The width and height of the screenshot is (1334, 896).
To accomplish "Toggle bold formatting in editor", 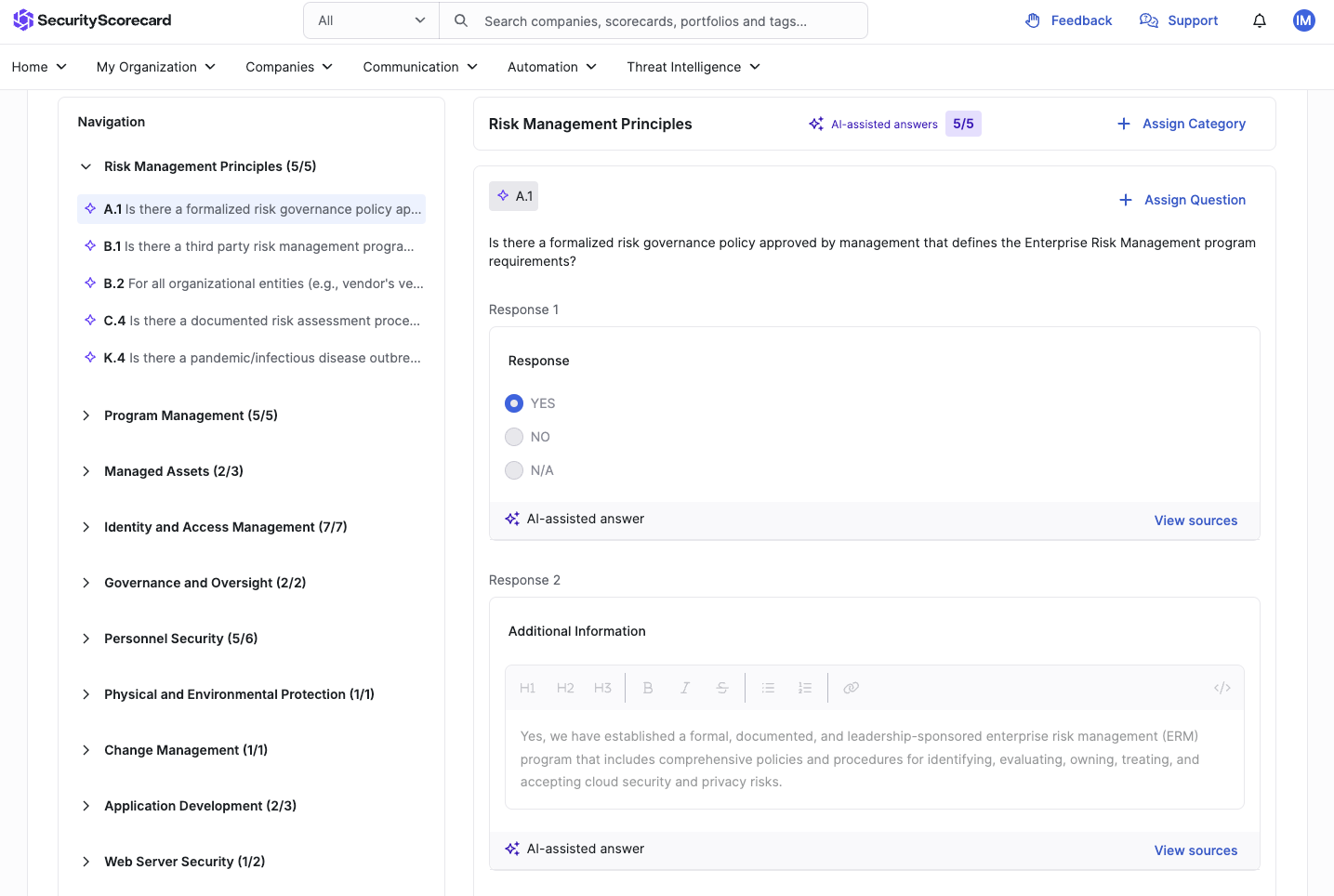I will pyautogui.click(x=648, y=688).
